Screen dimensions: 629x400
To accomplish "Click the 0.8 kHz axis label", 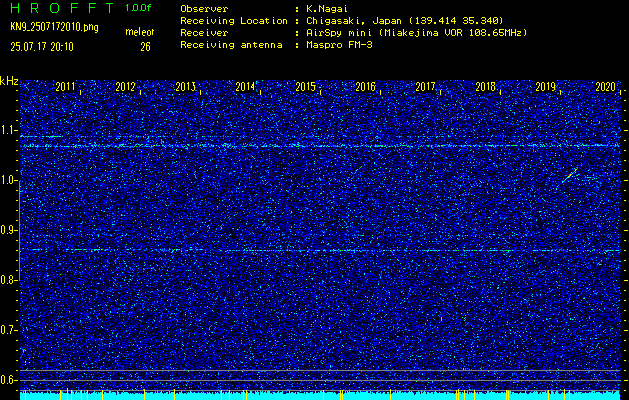I will click(x=8, y=280).
